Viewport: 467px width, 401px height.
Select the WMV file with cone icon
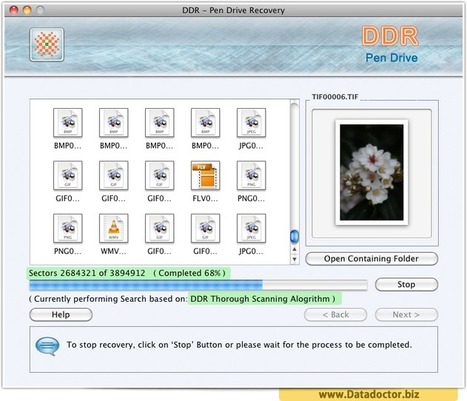click(x=114, y=228)
